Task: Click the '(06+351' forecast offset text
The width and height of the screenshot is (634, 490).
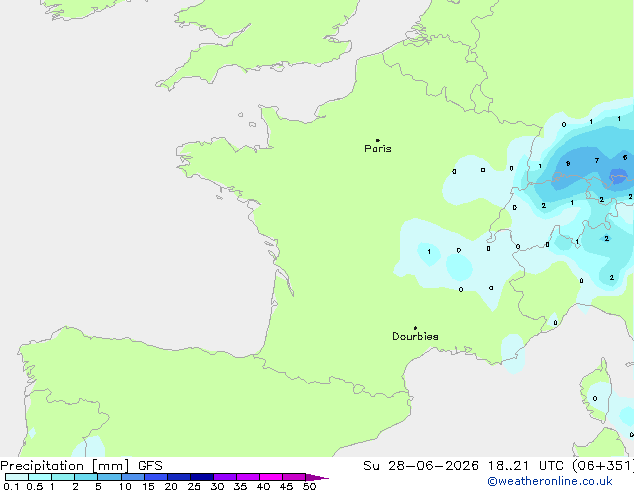Action: [602, 466]
